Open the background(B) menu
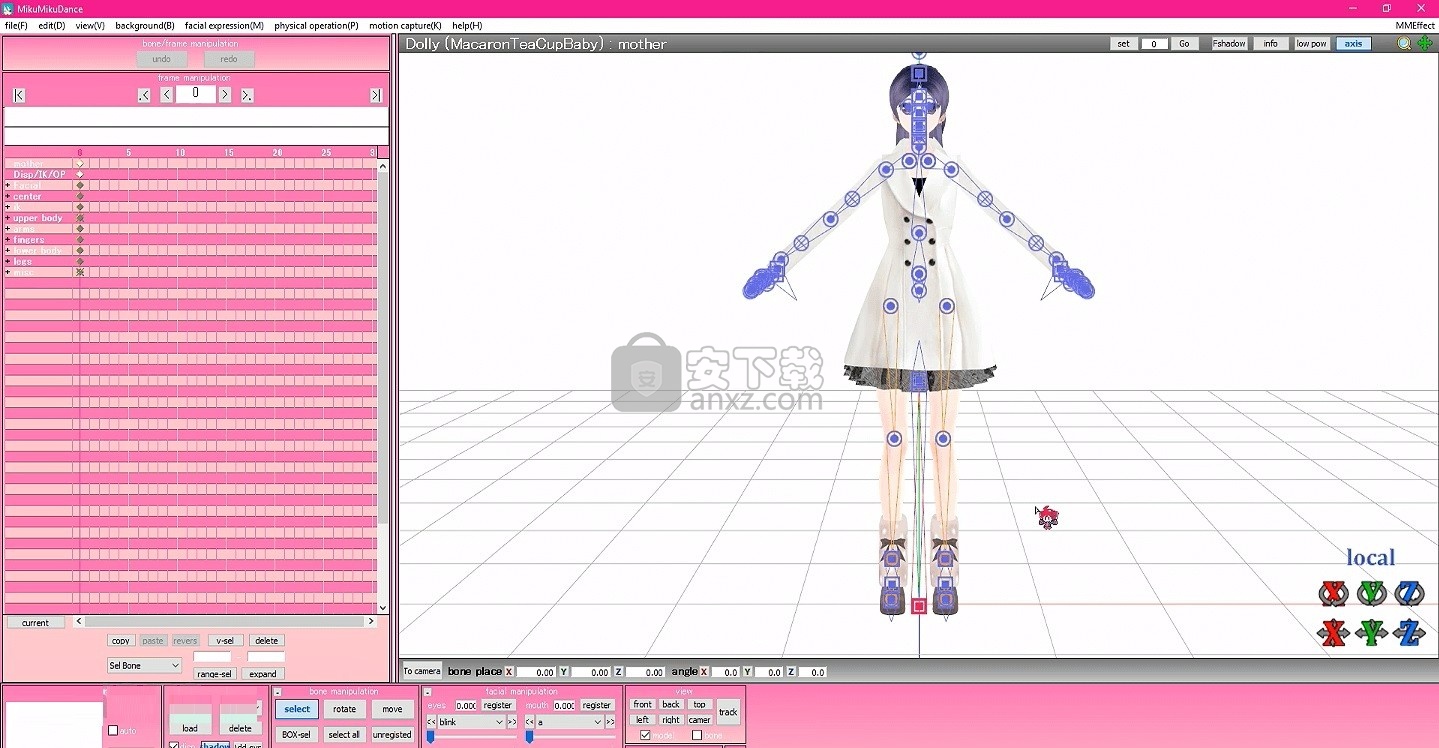 (145, 25)
